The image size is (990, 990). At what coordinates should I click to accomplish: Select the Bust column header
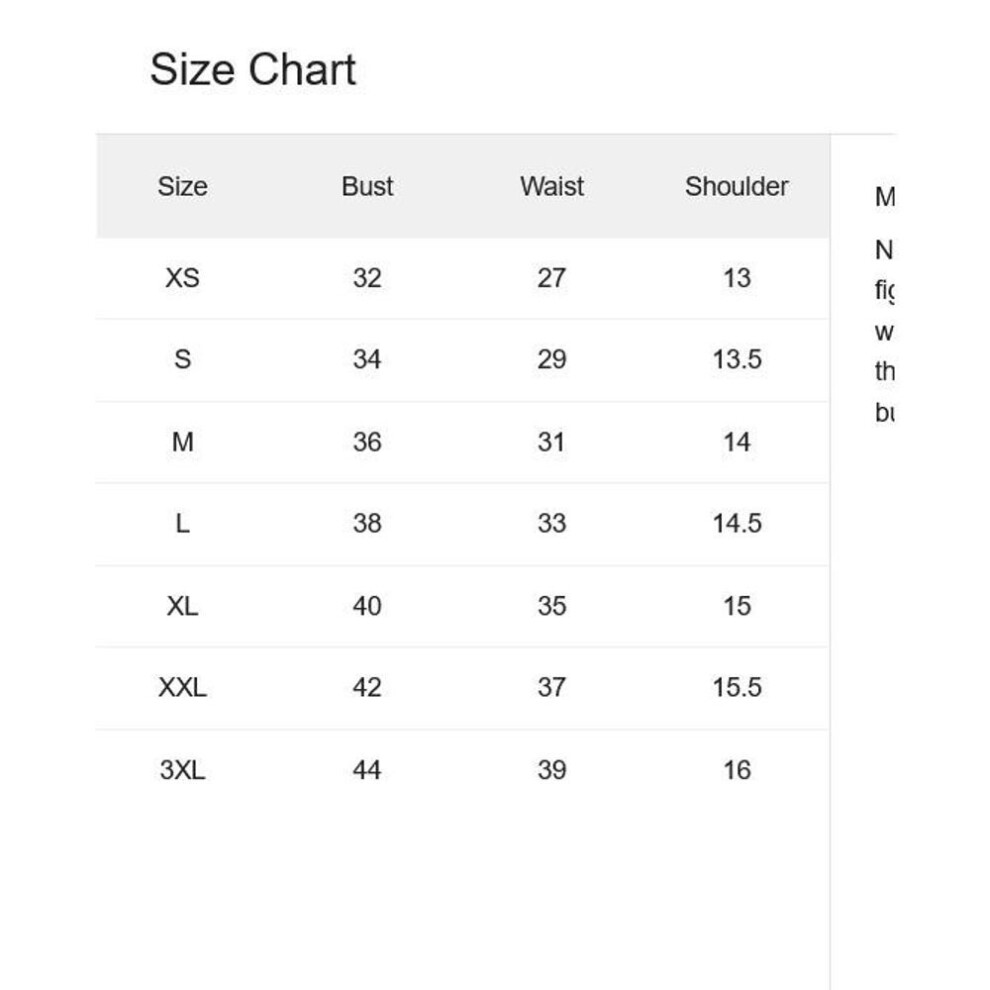pos(367,186)
